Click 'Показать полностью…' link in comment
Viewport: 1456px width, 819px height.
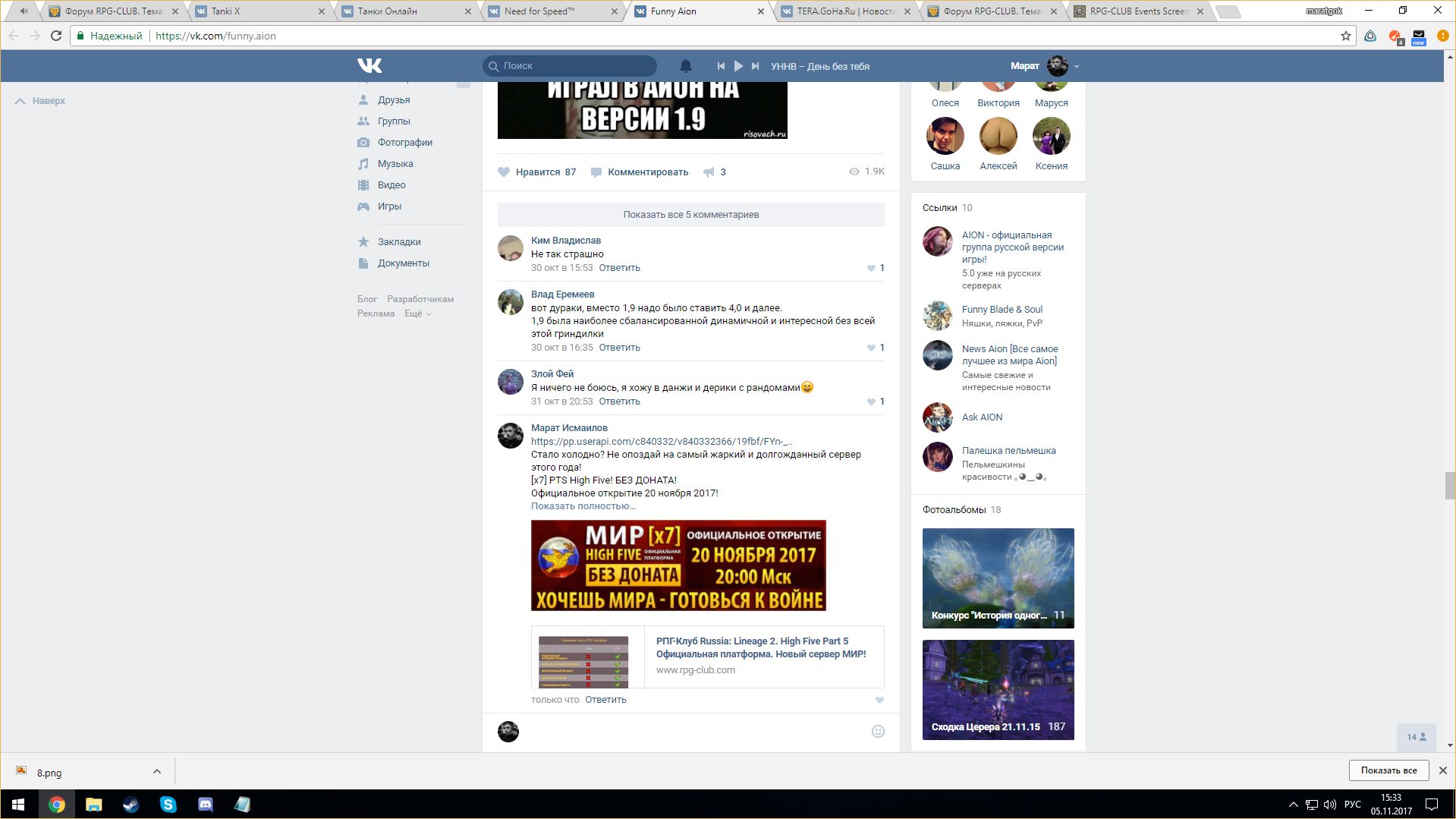(583, 506)
